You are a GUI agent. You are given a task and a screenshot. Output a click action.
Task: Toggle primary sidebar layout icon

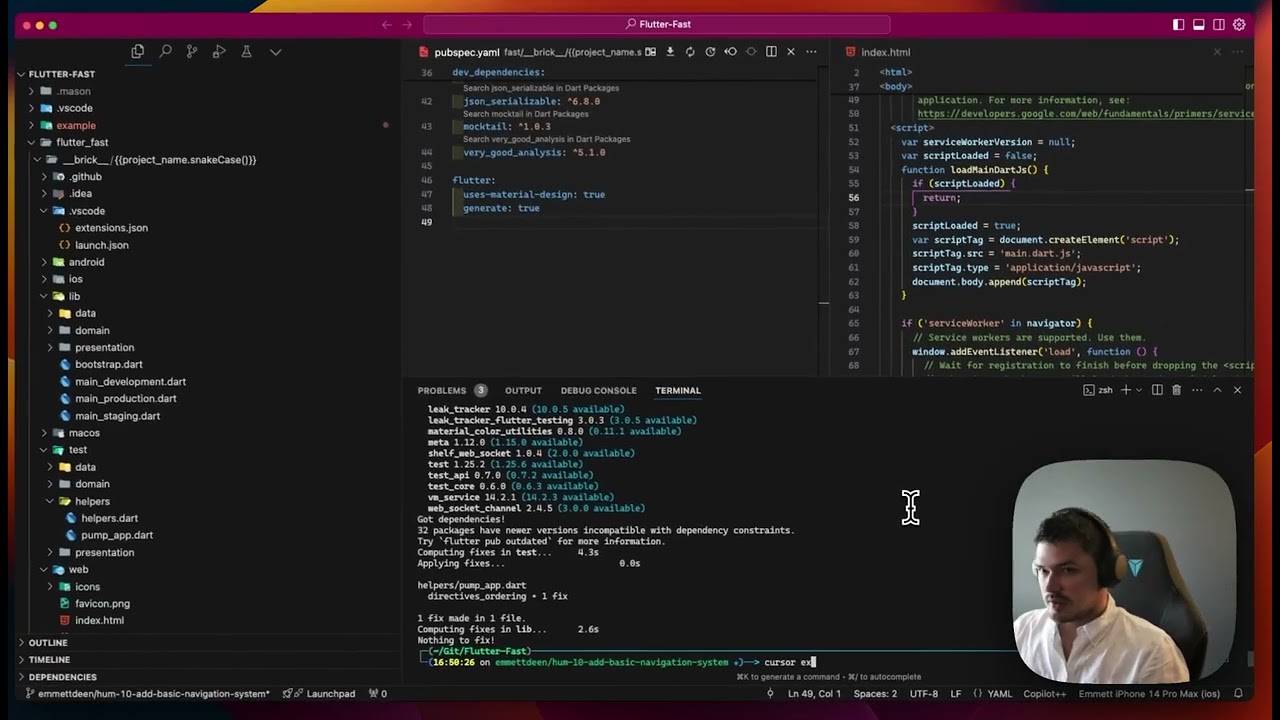(1179, 24)
